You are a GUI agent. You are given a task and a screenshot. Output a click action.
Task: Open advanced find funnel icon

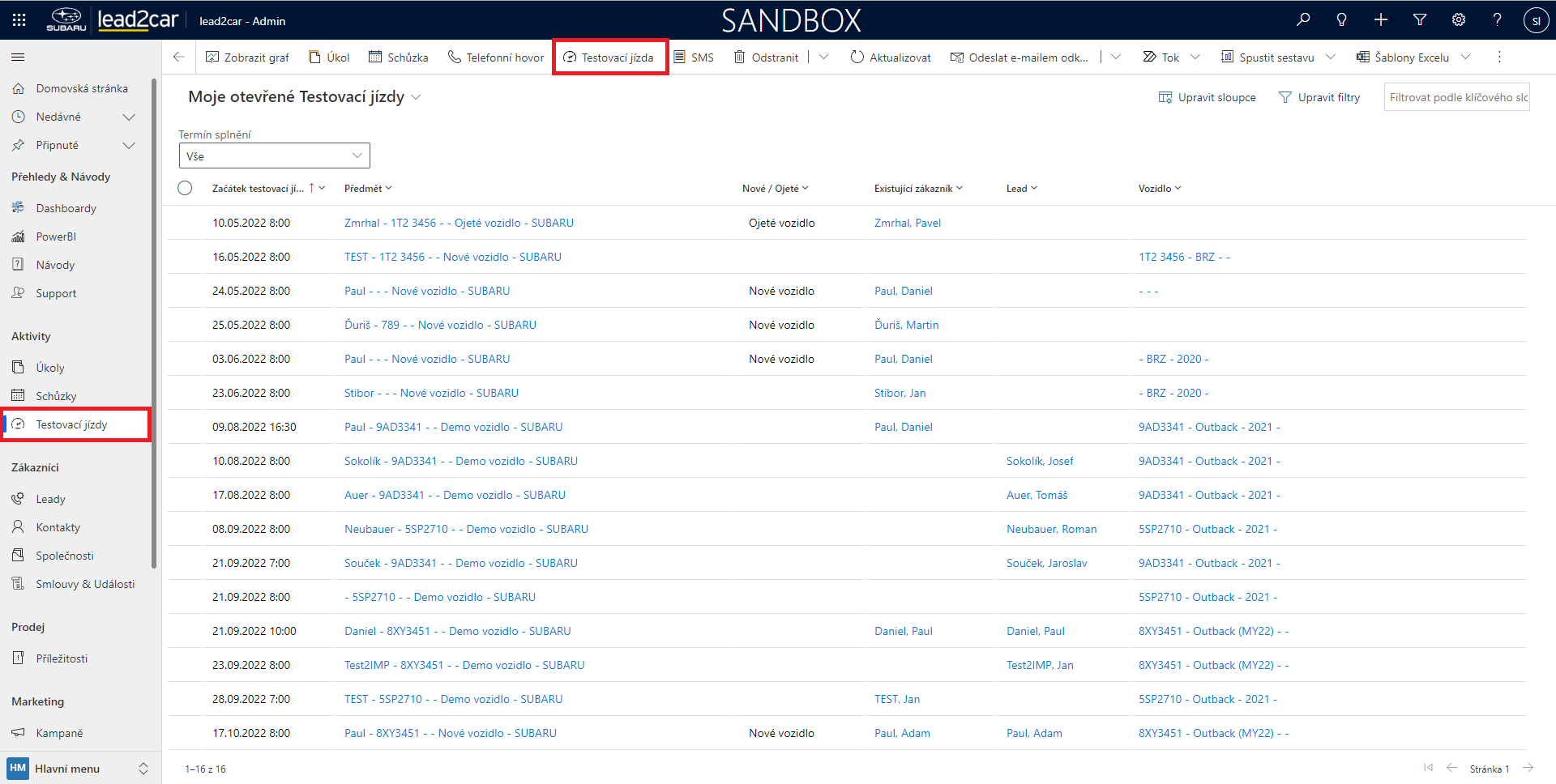1420,20
